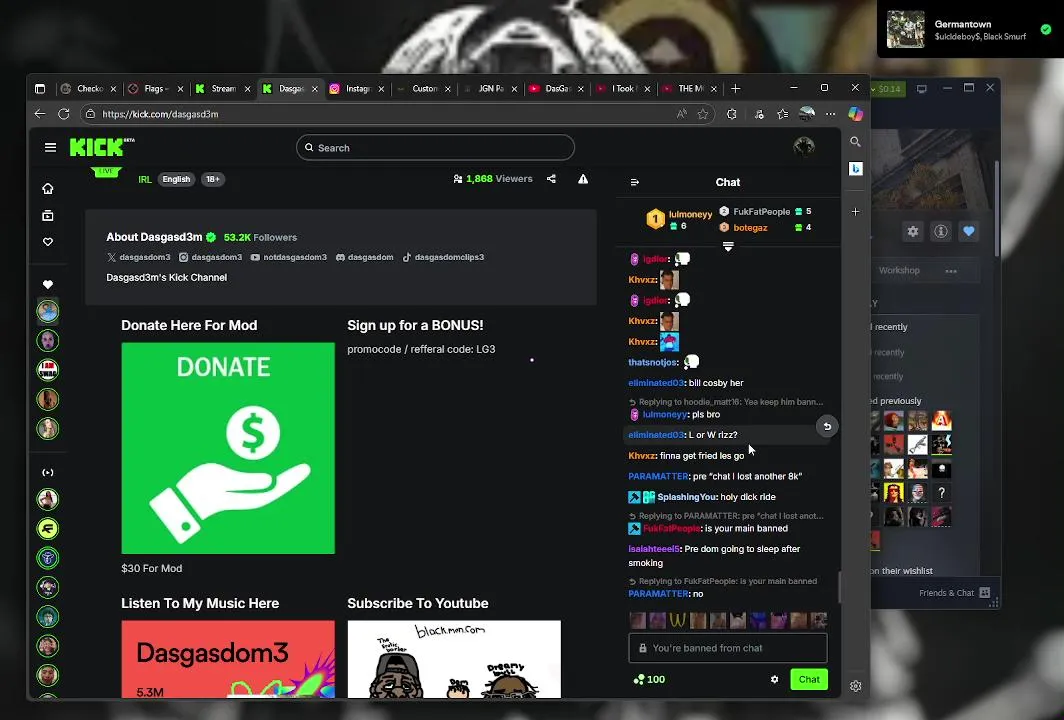Open Edge Copilot icon
Viewport: 1064px width, 720px height.
[856, 114]
